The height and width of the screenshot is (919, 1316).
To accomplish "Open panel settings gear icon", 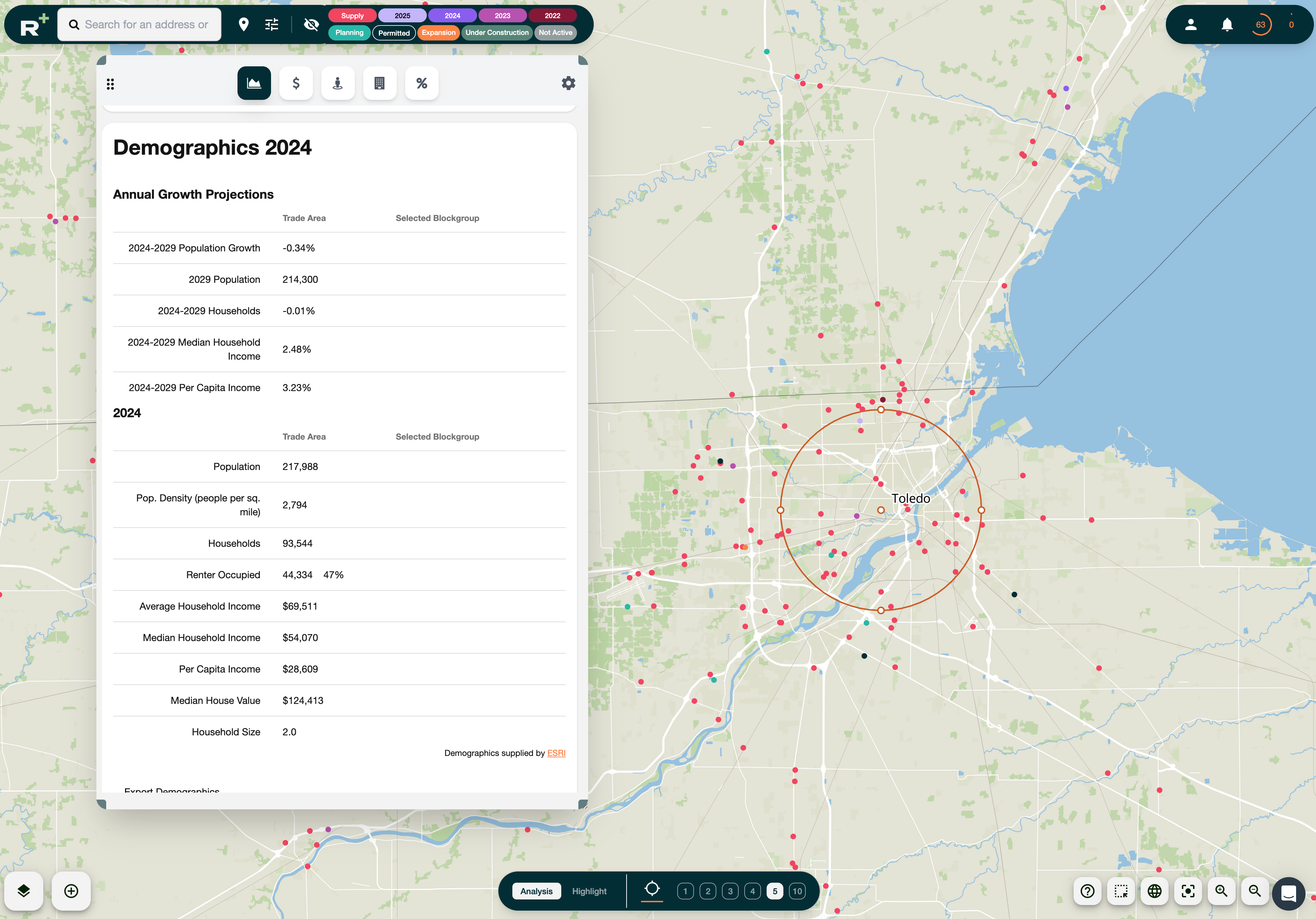I will [x=568, y=84].
